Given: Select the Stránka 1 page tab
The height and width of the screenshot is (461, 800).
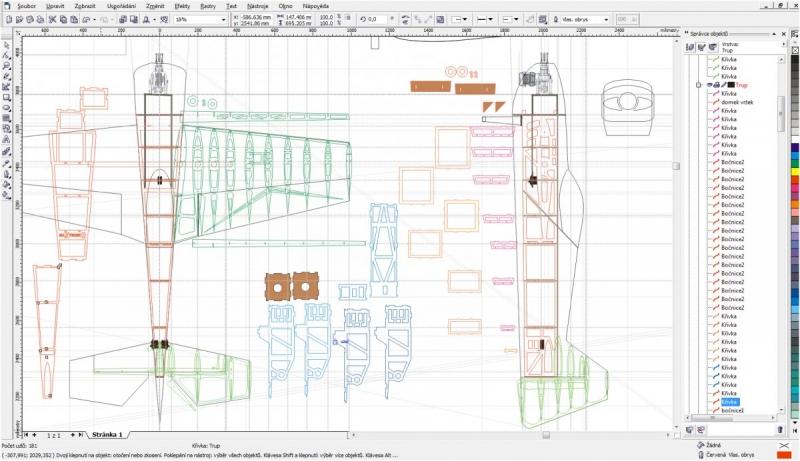Looking at the screenshot, I should (x=107, y=435).
